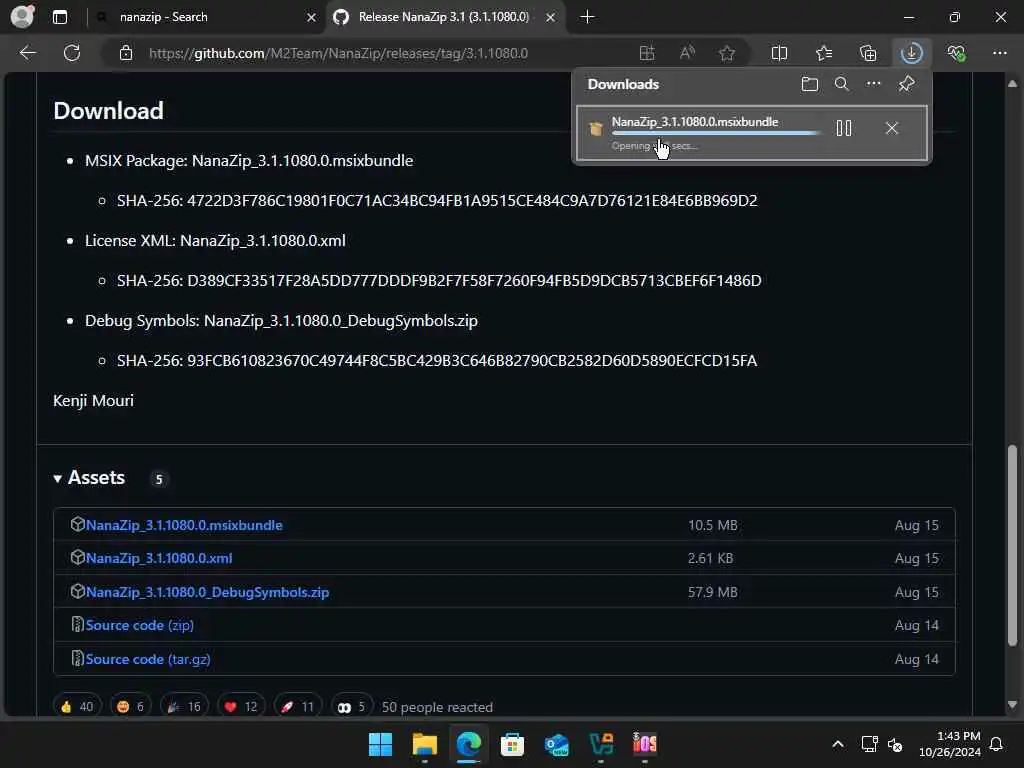Viewport: 1024px width, 768px height.
Task: Select the Release NanaZip 3.1 tab
Action: click(x=443, y=17)
